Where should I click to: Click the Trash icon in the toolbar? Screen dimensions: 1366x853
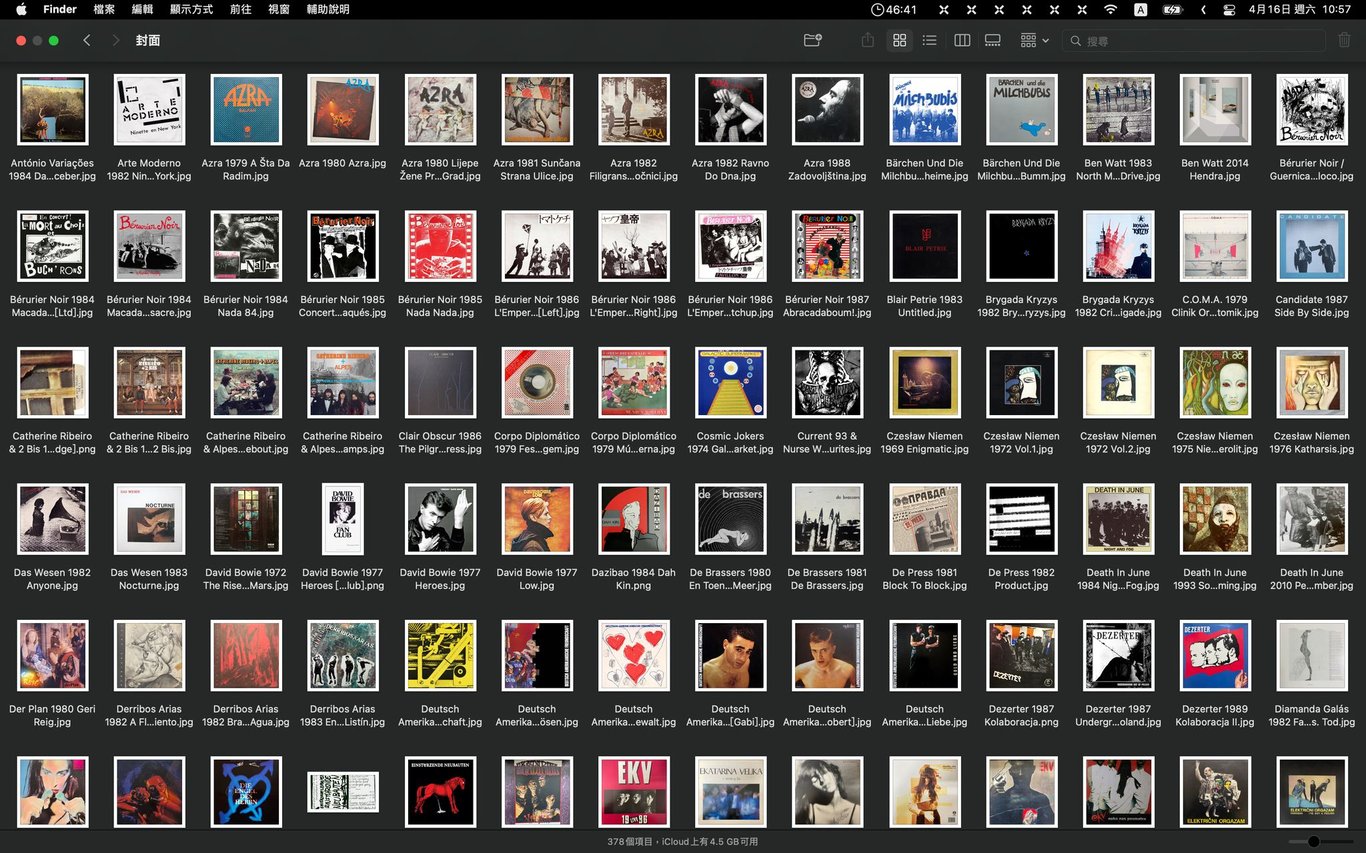pyautogui.click(x=1345, y=40)
